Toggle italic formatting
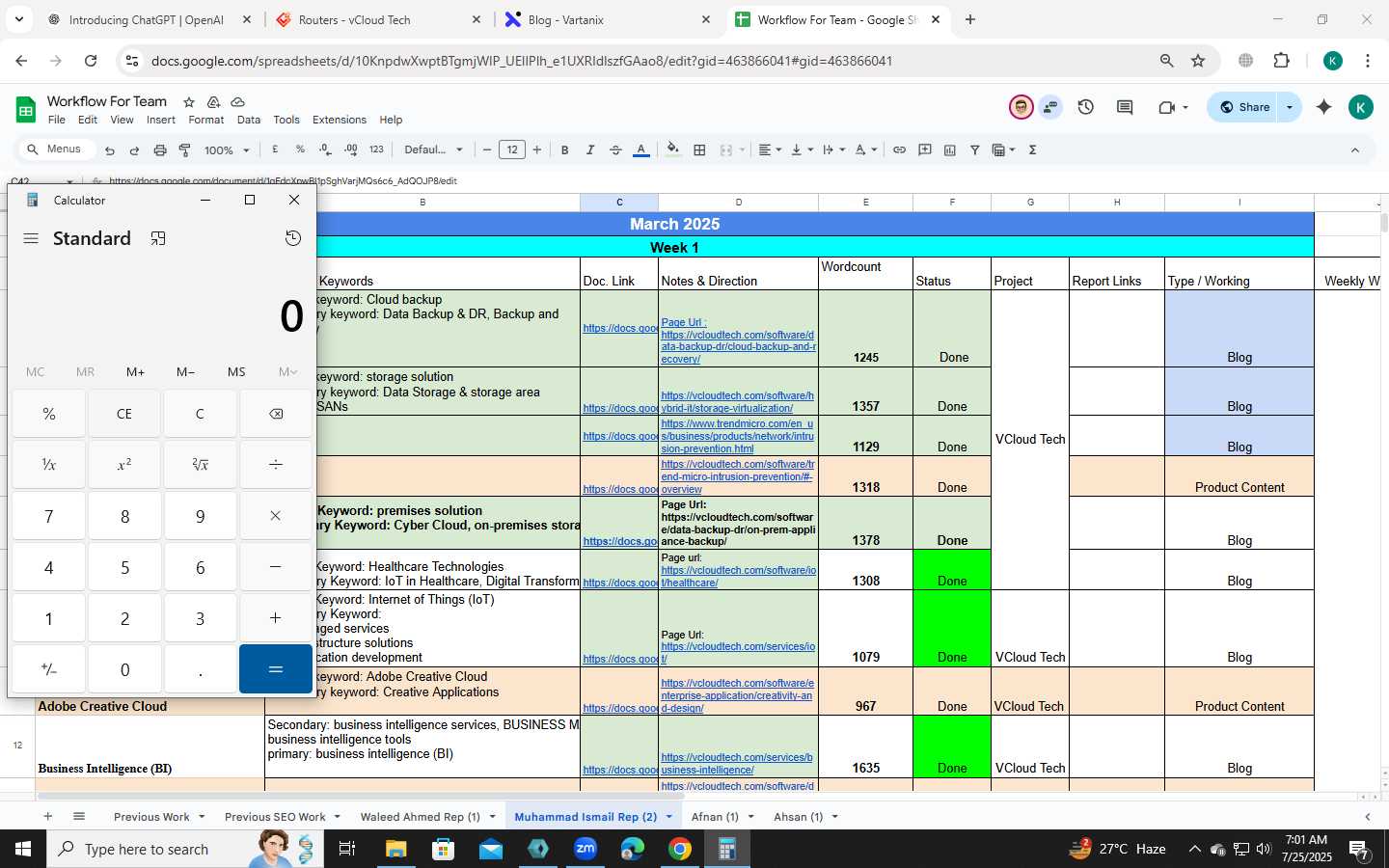 pos(590,149)
